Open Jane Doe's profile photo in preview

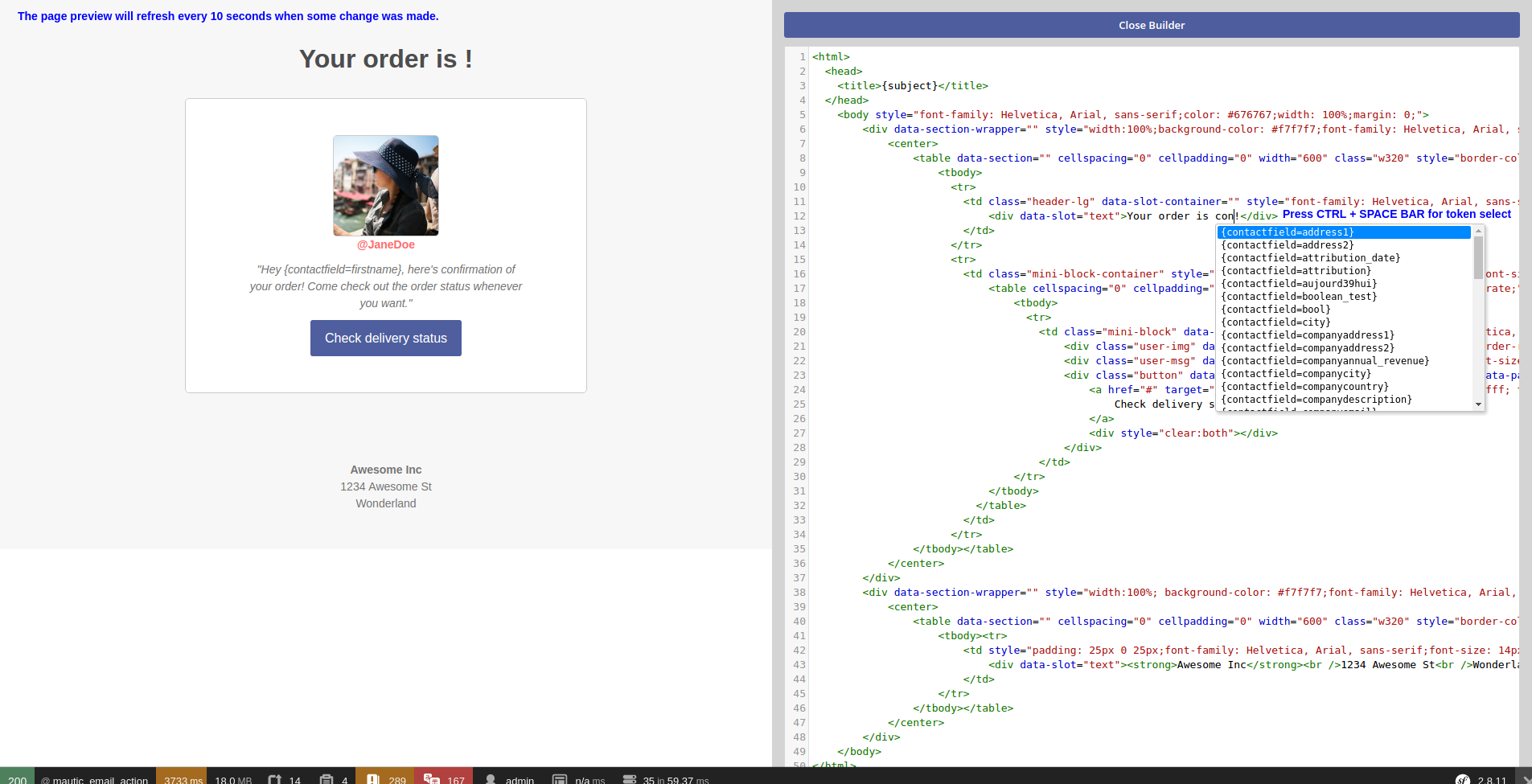coord(386,186)
